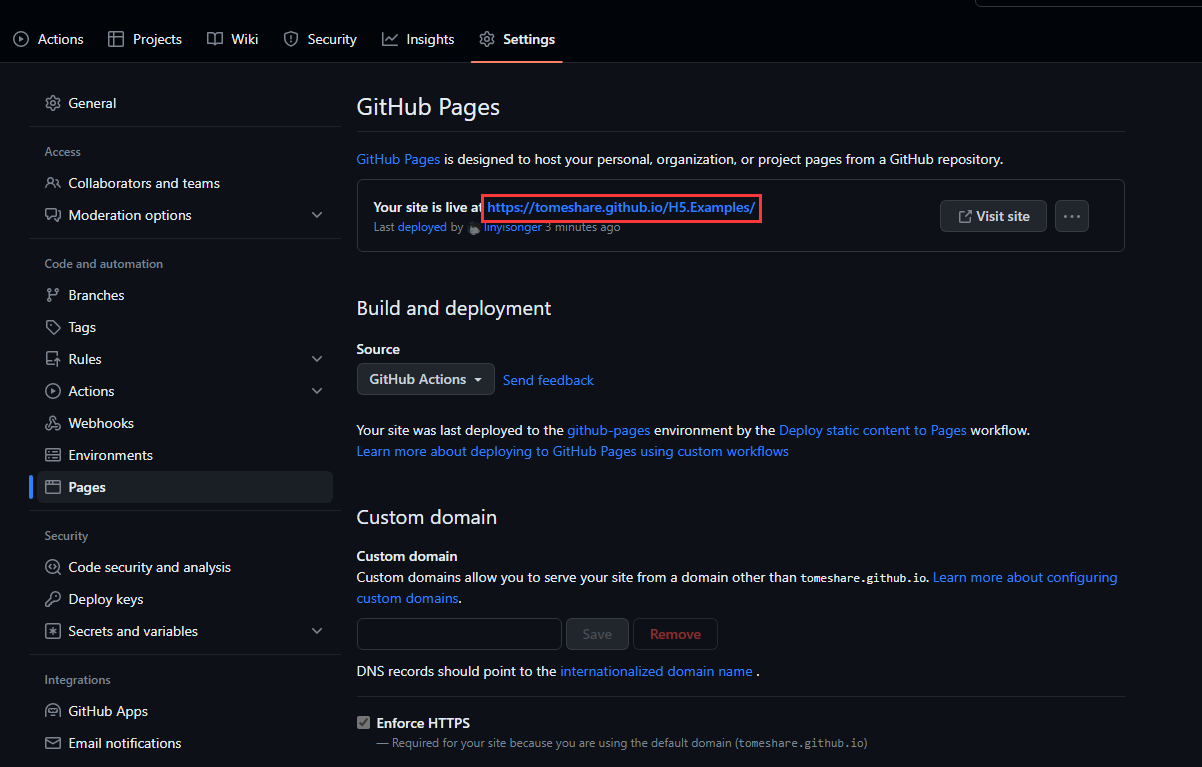Click the Send feedback link
The height and width of the screenshot is (767, 1202).
[548, 380]
